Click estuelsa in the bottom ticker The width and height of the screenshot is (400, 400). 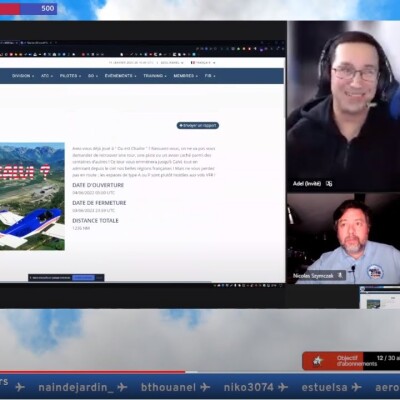point(324,387)
